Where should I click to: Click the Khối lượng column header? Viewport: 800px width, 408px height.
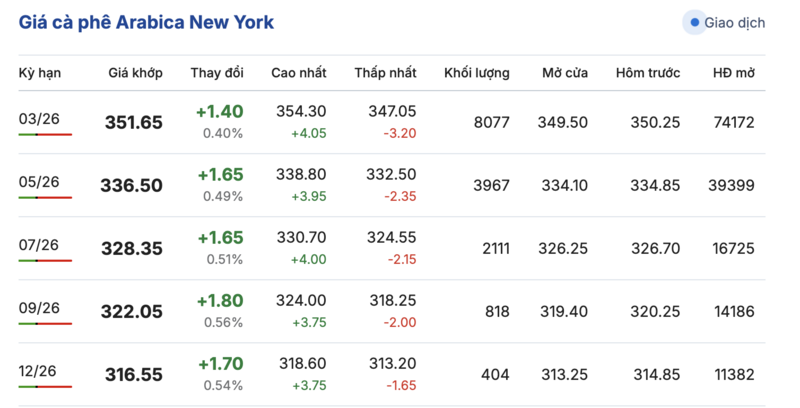click(x=477, y=73)
